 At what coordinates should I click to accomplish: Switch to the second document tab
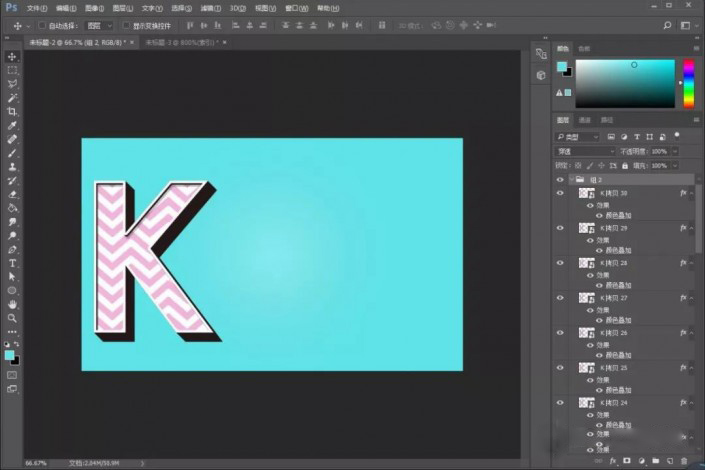pyautogui.click(x=183, y=42)
